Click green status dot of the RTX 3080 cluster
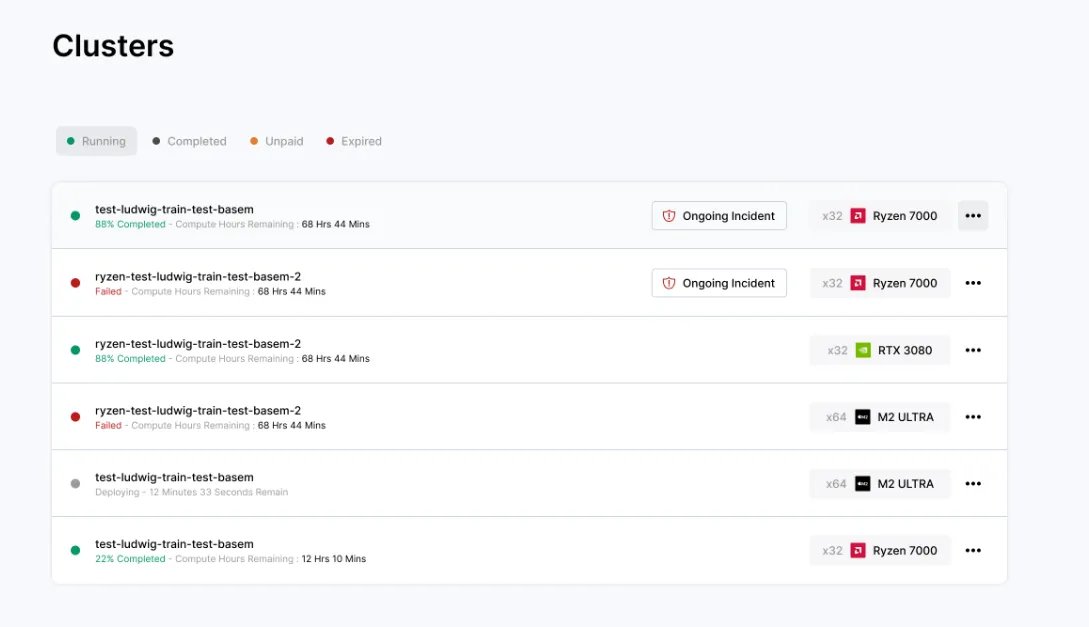The width and height of the screenshot is (1089, 627). pyautogui.click(x=75, y=351)
